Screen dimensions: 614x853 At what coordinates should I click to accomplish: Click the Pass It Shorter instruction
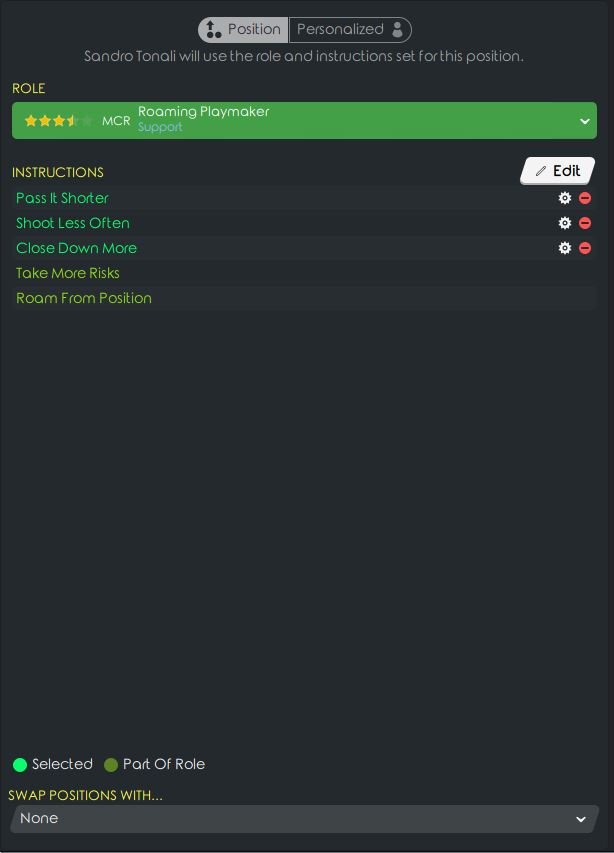(x=62, y=198)
